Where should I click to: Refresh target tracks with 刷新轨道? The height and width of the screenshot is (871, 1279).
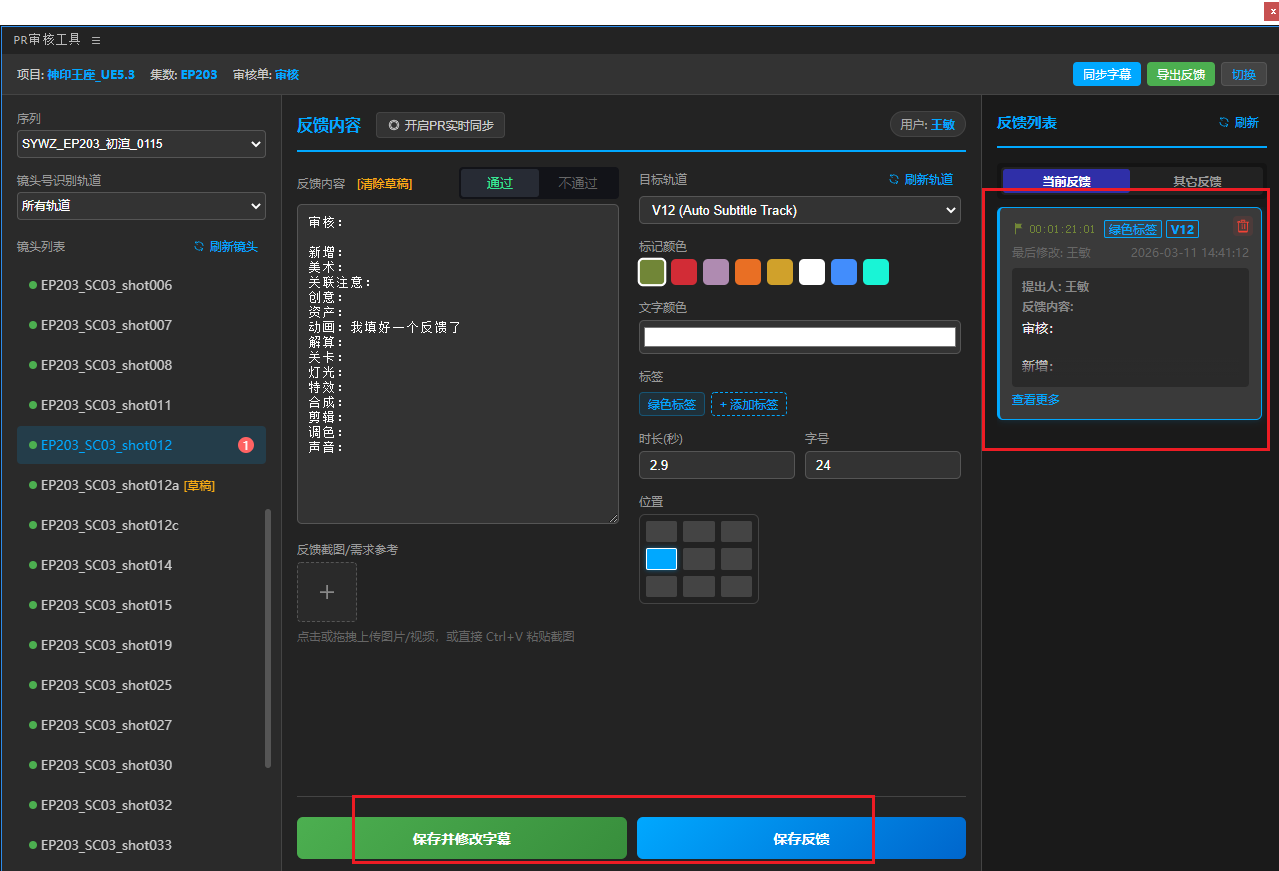920,180
